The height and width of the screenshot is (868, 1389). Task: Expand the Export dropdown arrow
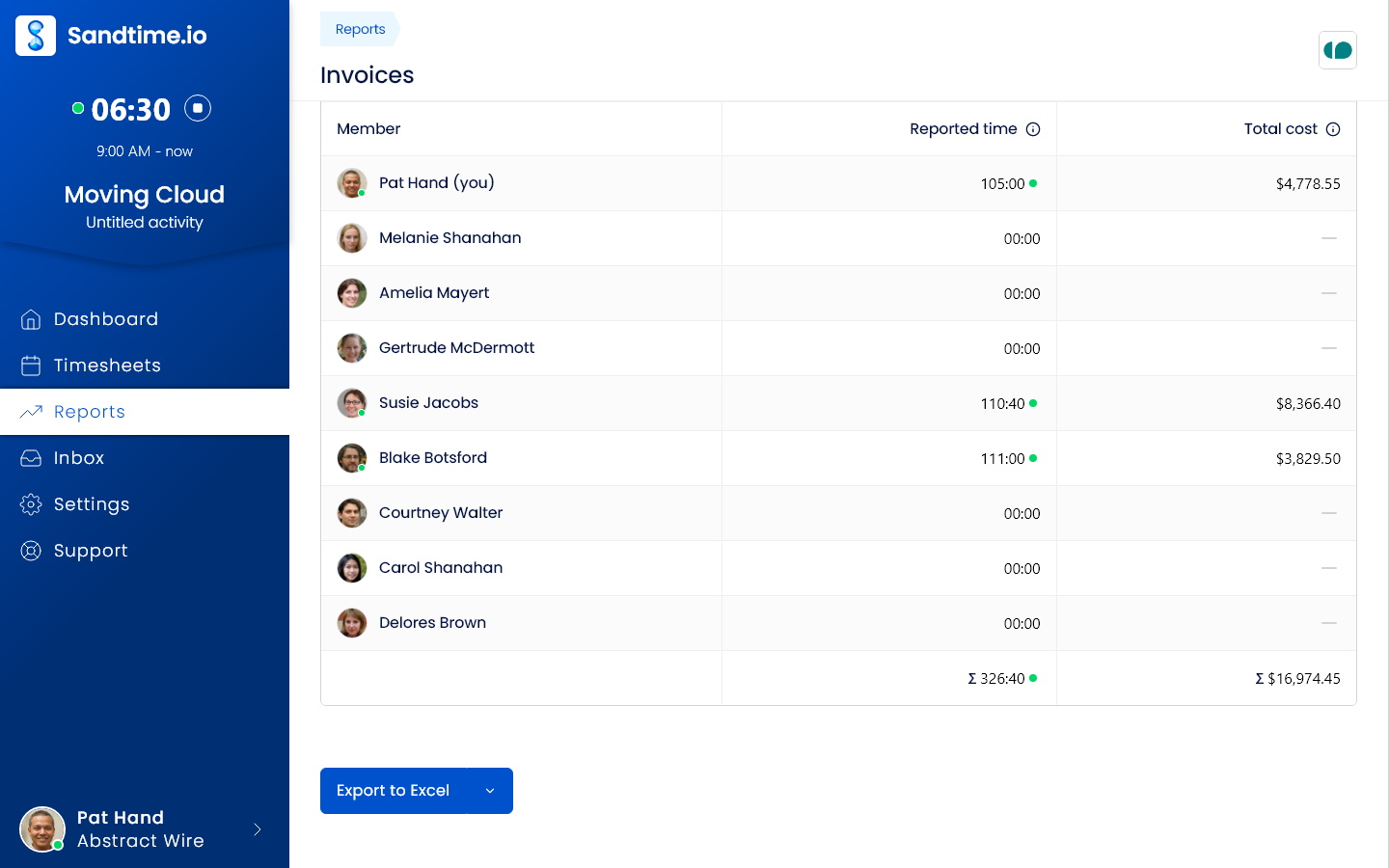click(x=490, y=791)
